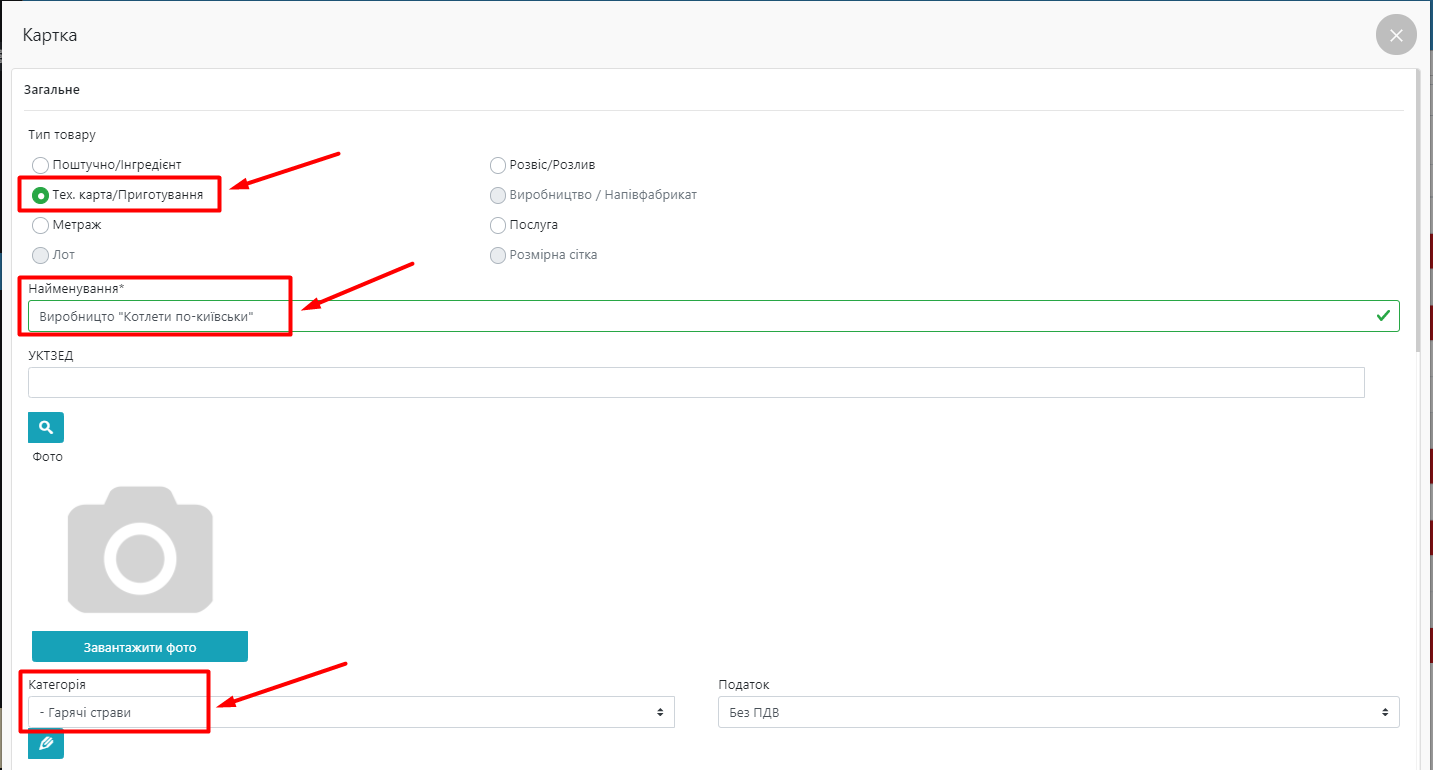
Task: Select the Розвіс/Розлив radio button
Action: (498, 165)
